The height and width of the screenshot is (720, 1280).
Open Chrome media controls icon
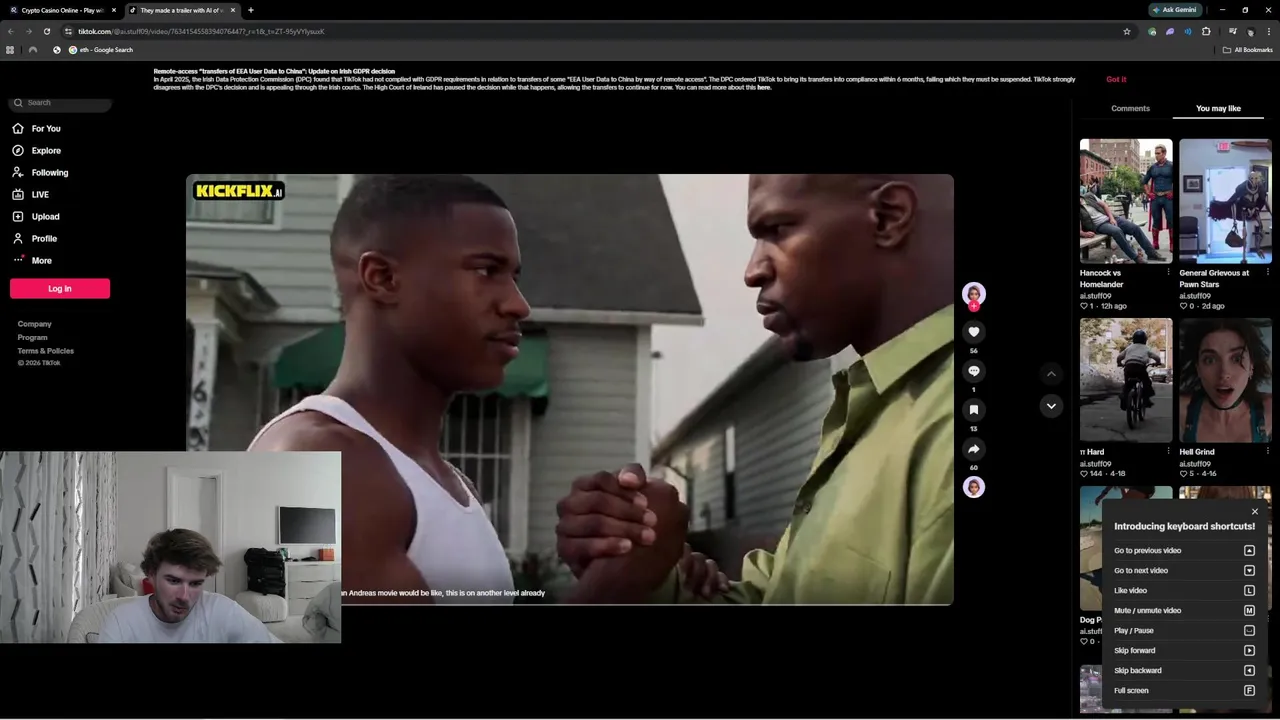coord(1232,31)
